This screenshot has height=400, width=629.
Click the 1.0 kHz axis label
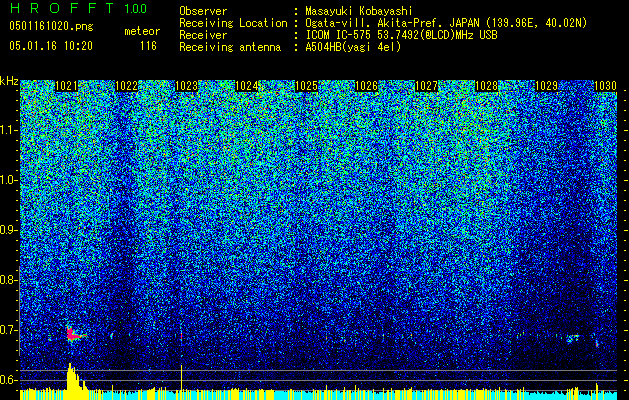[x=8, y=180]
